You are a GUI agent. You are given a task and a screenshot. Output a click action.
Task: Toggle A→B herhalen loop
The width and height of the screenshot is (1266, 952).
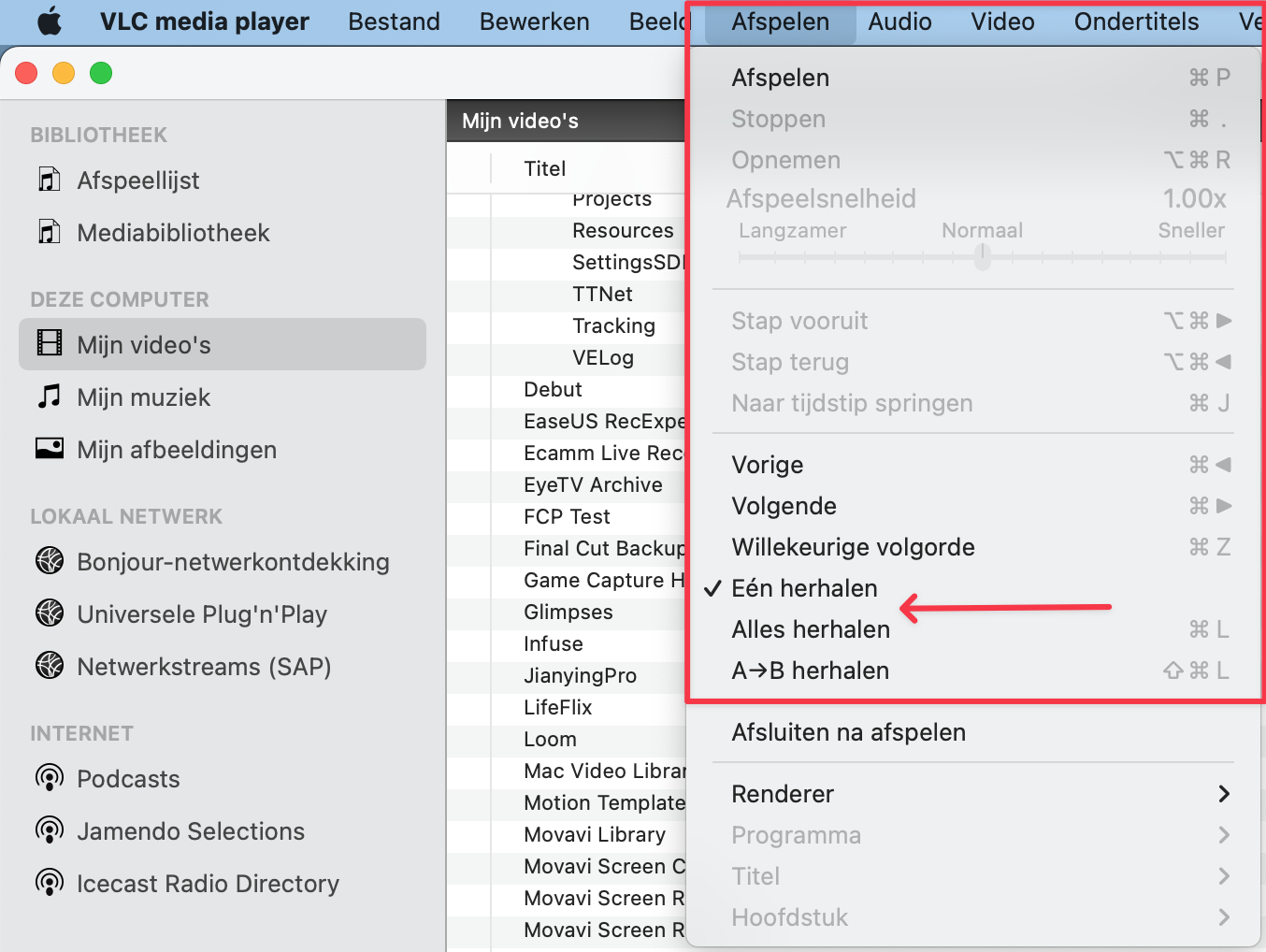[973, 671]
